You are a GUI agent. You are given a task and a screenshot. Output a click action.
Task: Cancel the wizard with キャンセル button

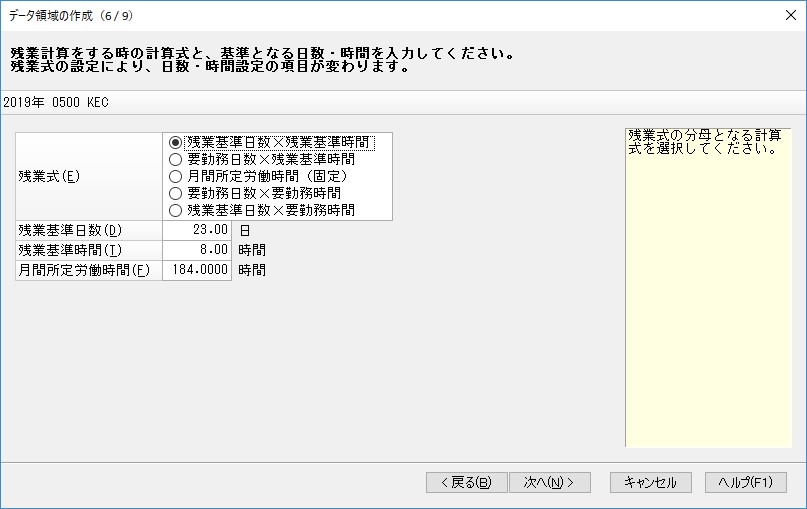651,483
